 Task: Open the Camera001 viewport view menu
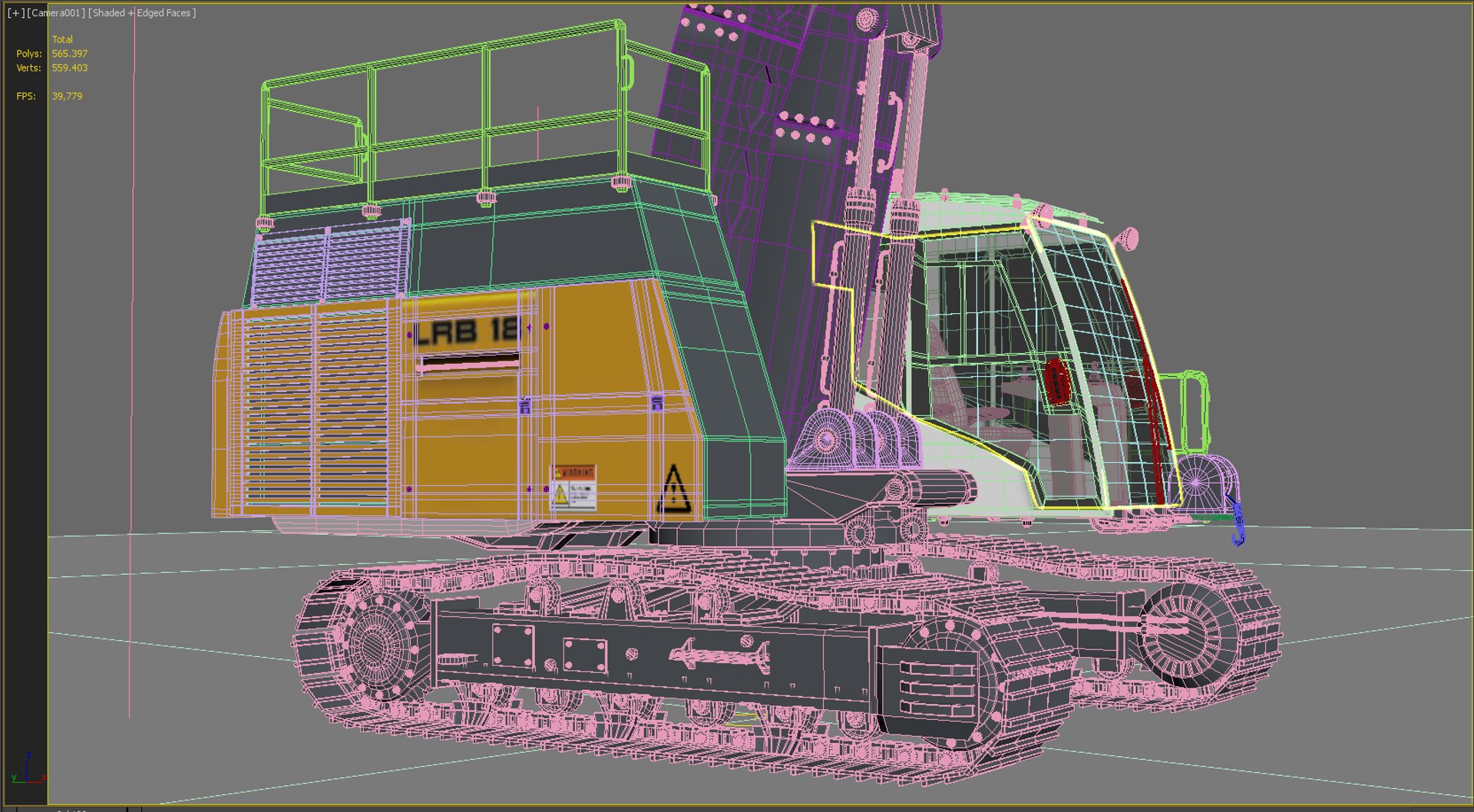(56, 13)
